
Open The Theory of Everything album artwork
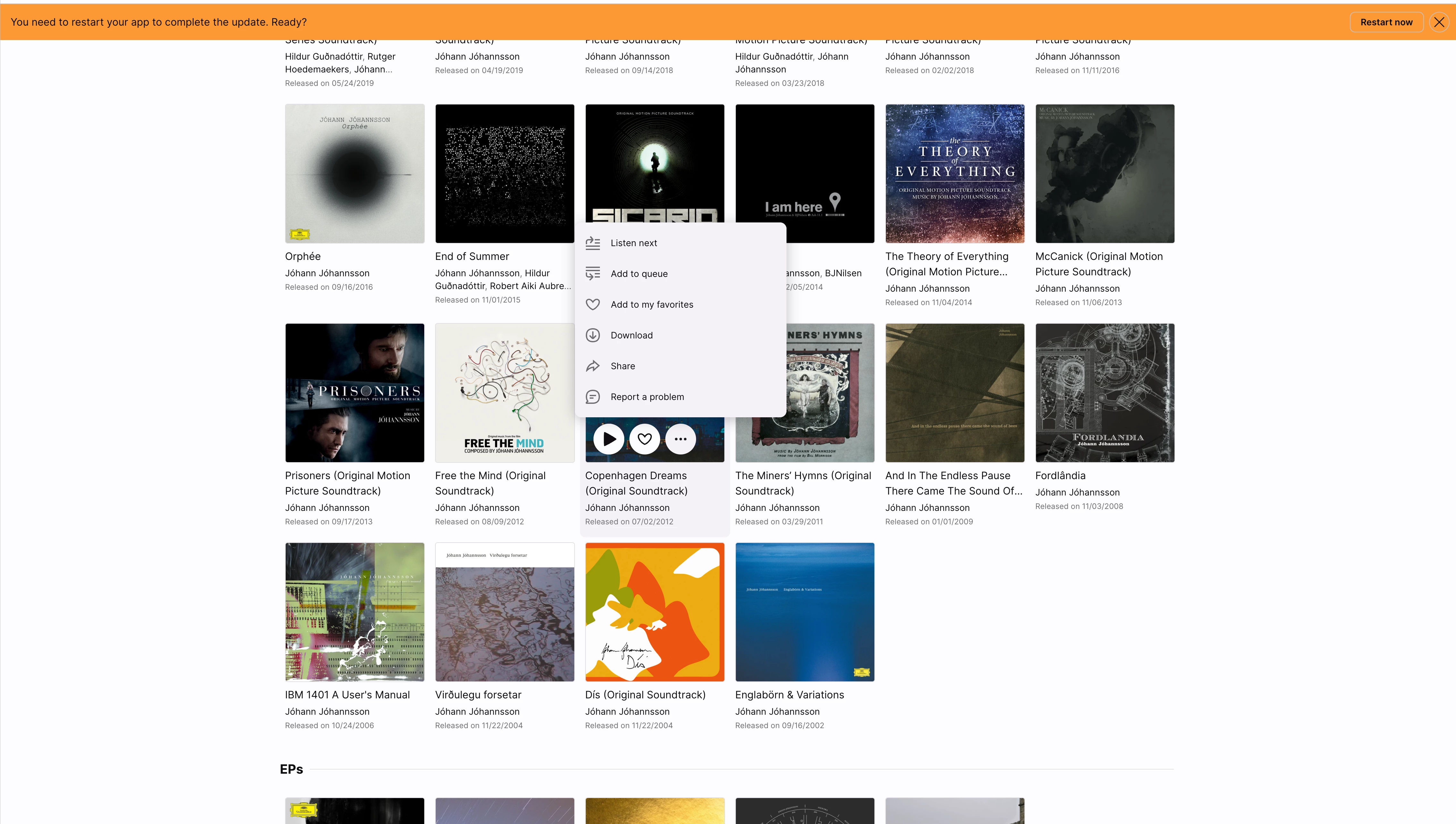(x=955, y=174)
